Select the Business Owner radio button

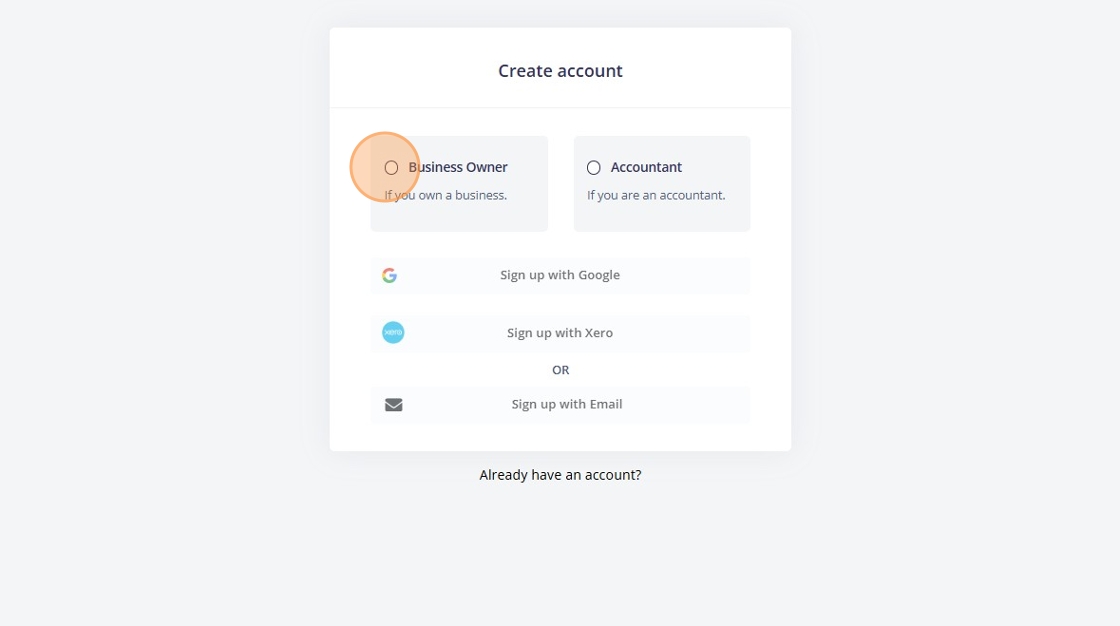(x=391, y=167)
